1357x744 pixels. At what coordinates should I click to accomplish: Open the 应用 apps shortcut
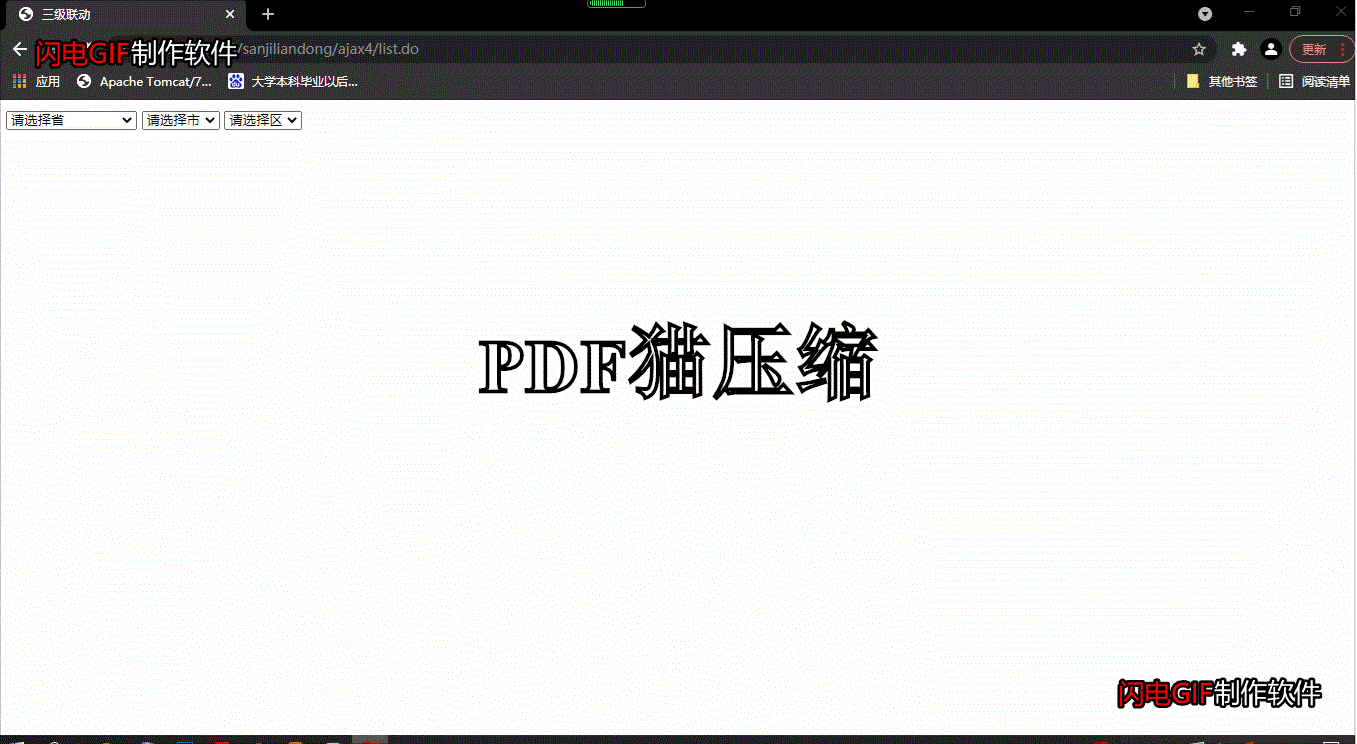point(37,82)
